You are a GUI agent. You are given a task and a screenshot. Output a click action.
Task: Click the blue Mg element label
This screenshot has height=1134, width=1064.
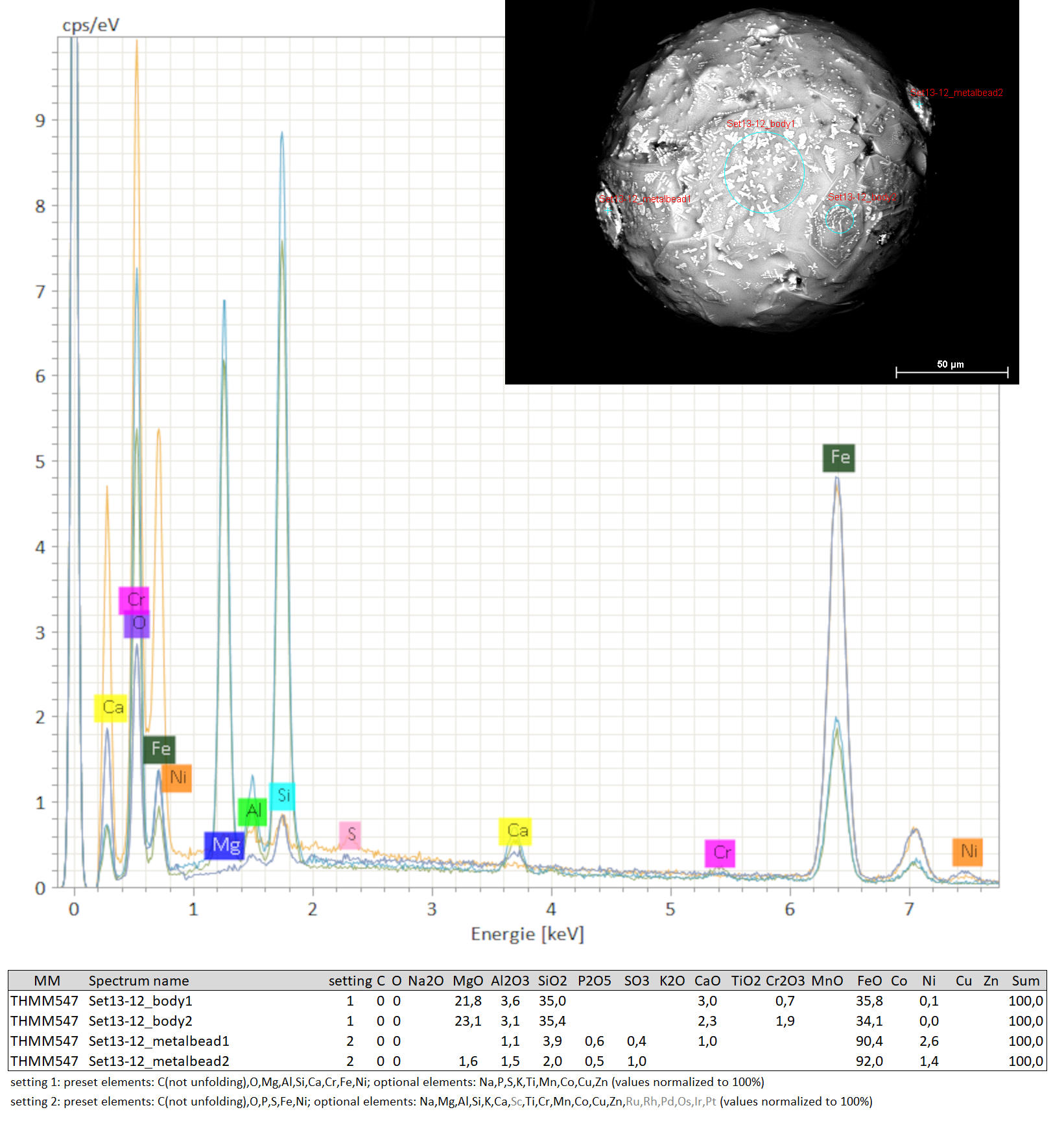pos(224,845)
